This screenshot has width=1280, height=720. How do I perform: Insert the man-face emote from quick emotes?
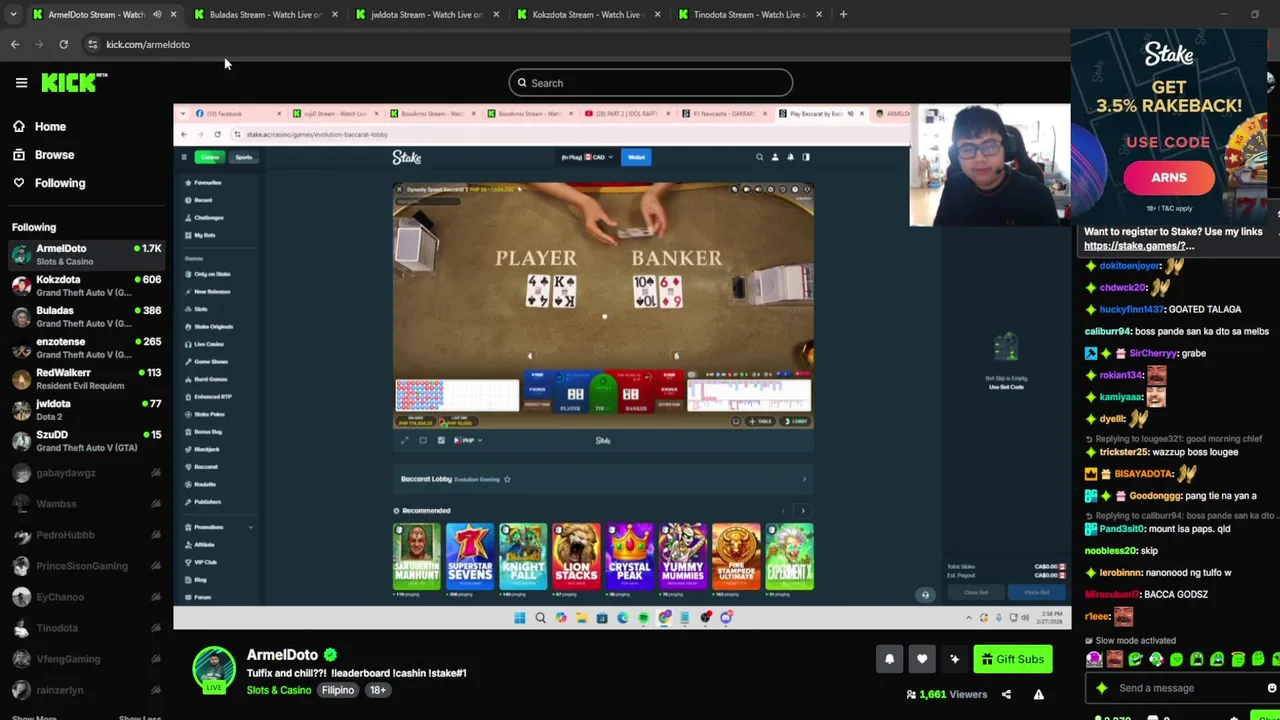[x=1115, y=659]
